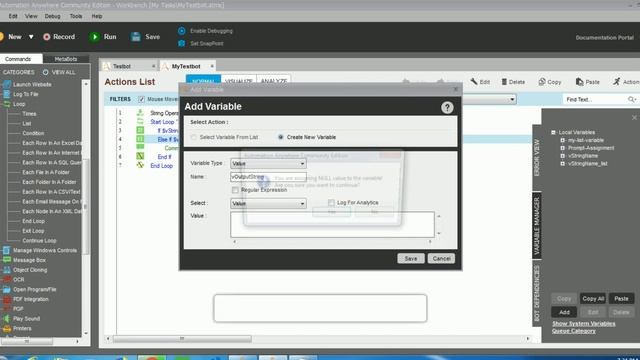
Task: Open the ERROR VIEW side panel tab
Action: coord(537,157)
